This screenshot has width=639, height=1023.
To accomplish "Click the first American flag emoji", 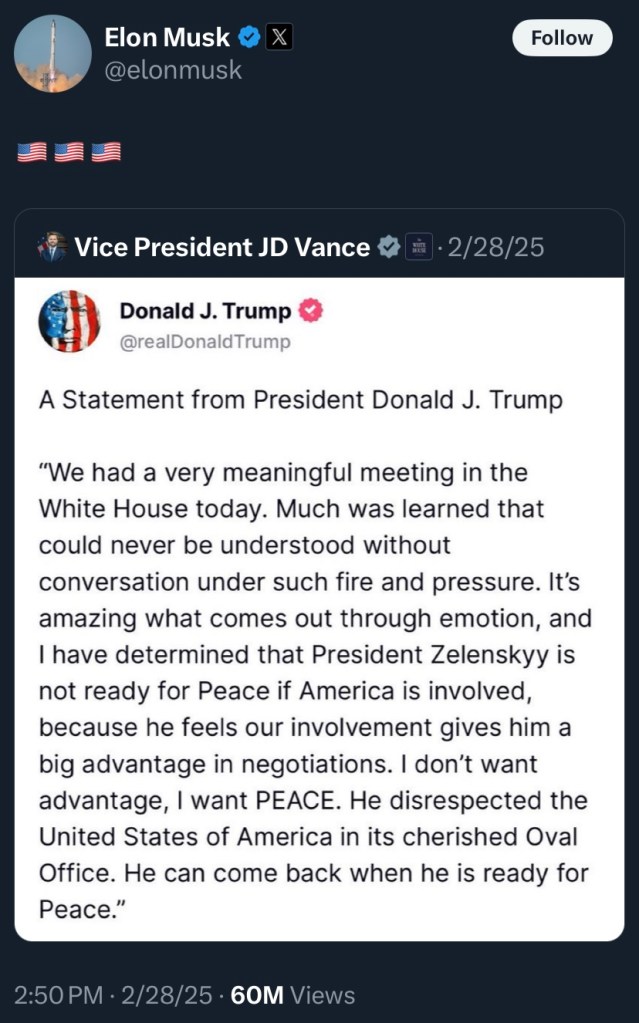I will pos(32,153).
